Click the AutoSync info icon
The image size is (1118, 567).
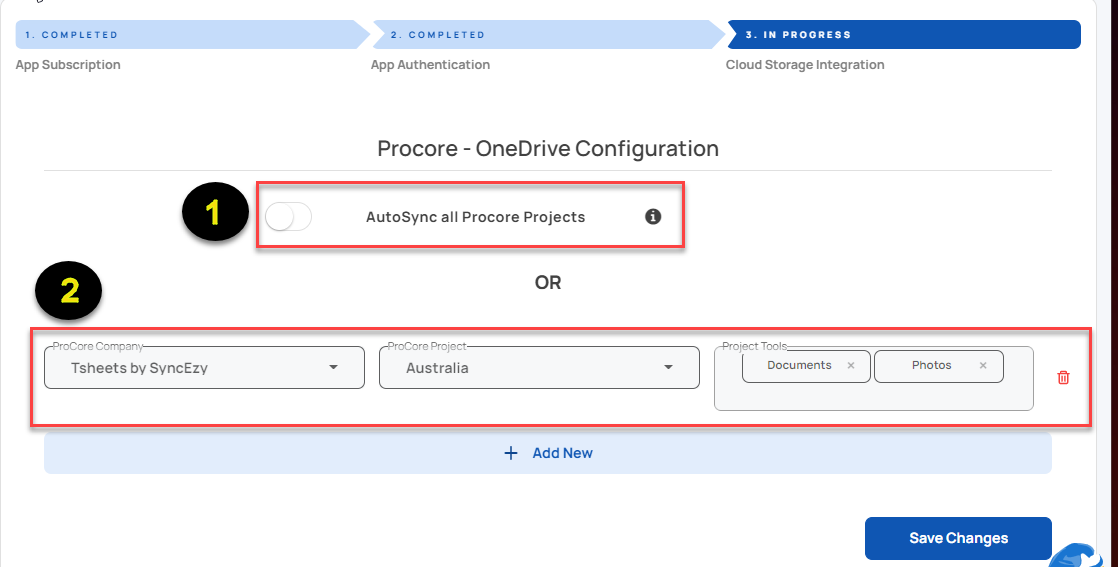pos(653,217)
